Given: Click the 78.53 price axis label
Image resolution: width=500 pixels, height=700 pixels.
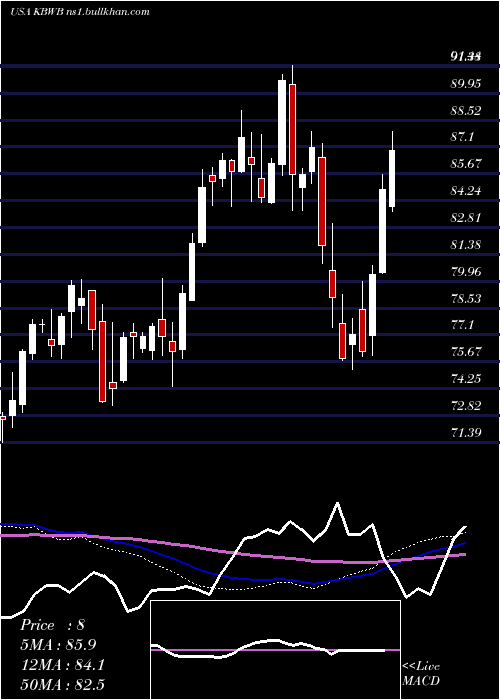Looking at the screenshot, I should tap(466, 298).
